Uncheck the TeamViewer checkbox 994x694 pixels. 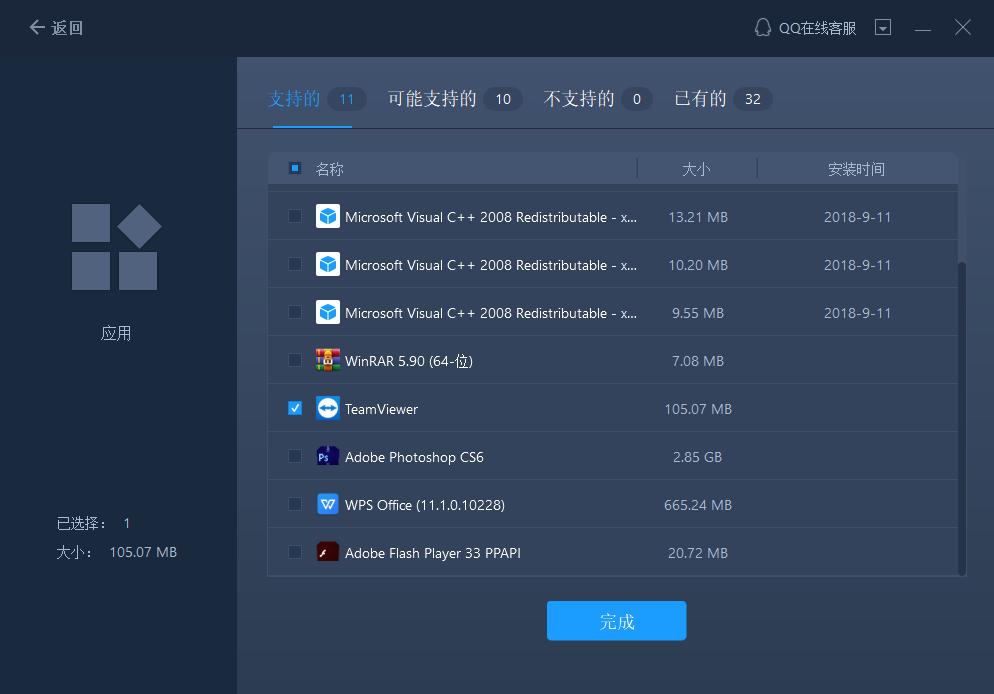pyautogui.click(x=295, y=408)
